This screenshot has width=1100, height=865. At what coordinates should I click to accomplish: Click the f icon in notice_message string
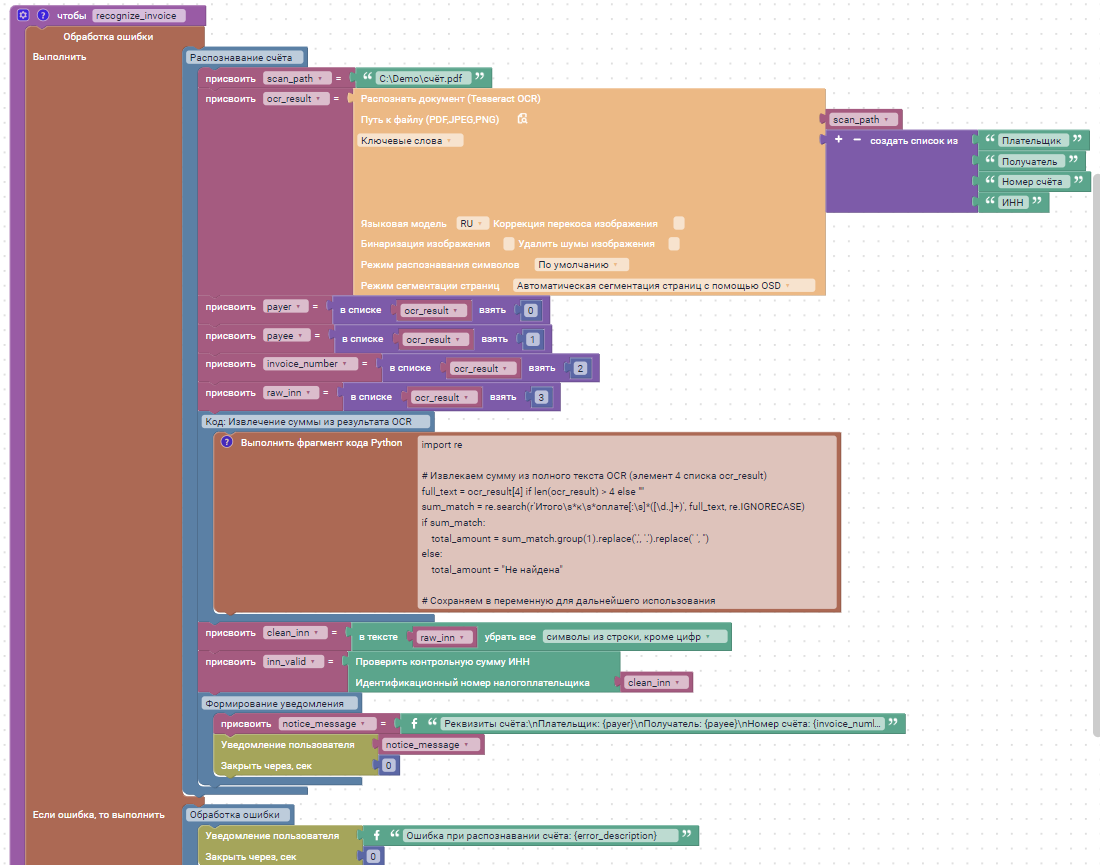(x=414, y=723)
